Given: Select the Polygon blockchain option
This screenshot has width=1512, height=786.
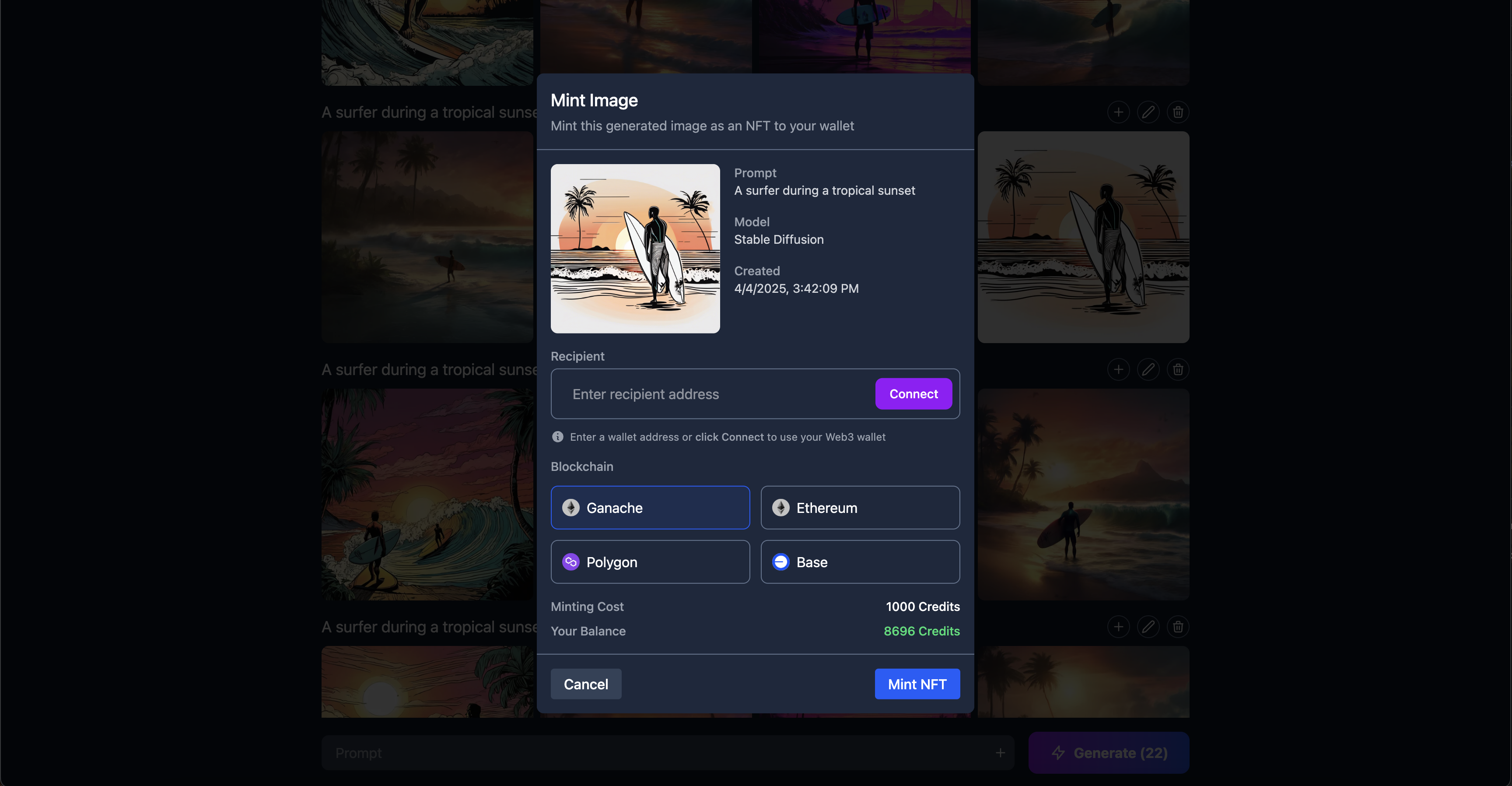Looking at the screenshot, I should coord(650,562).
